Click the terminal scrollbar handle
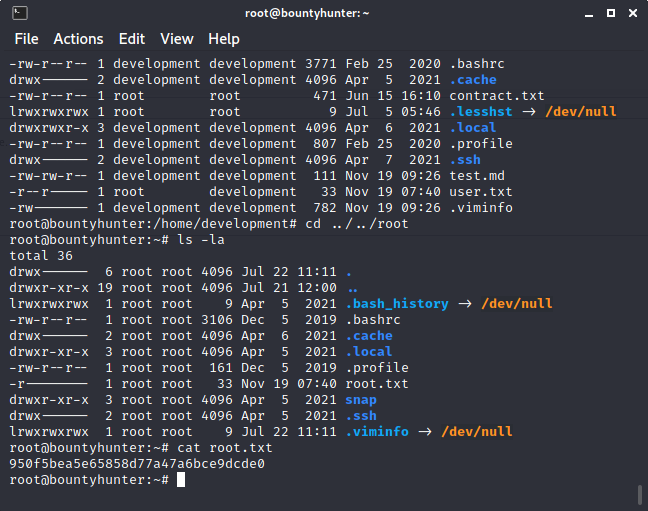The width and height of the screenshot is (648, 511). coord(640,494)
